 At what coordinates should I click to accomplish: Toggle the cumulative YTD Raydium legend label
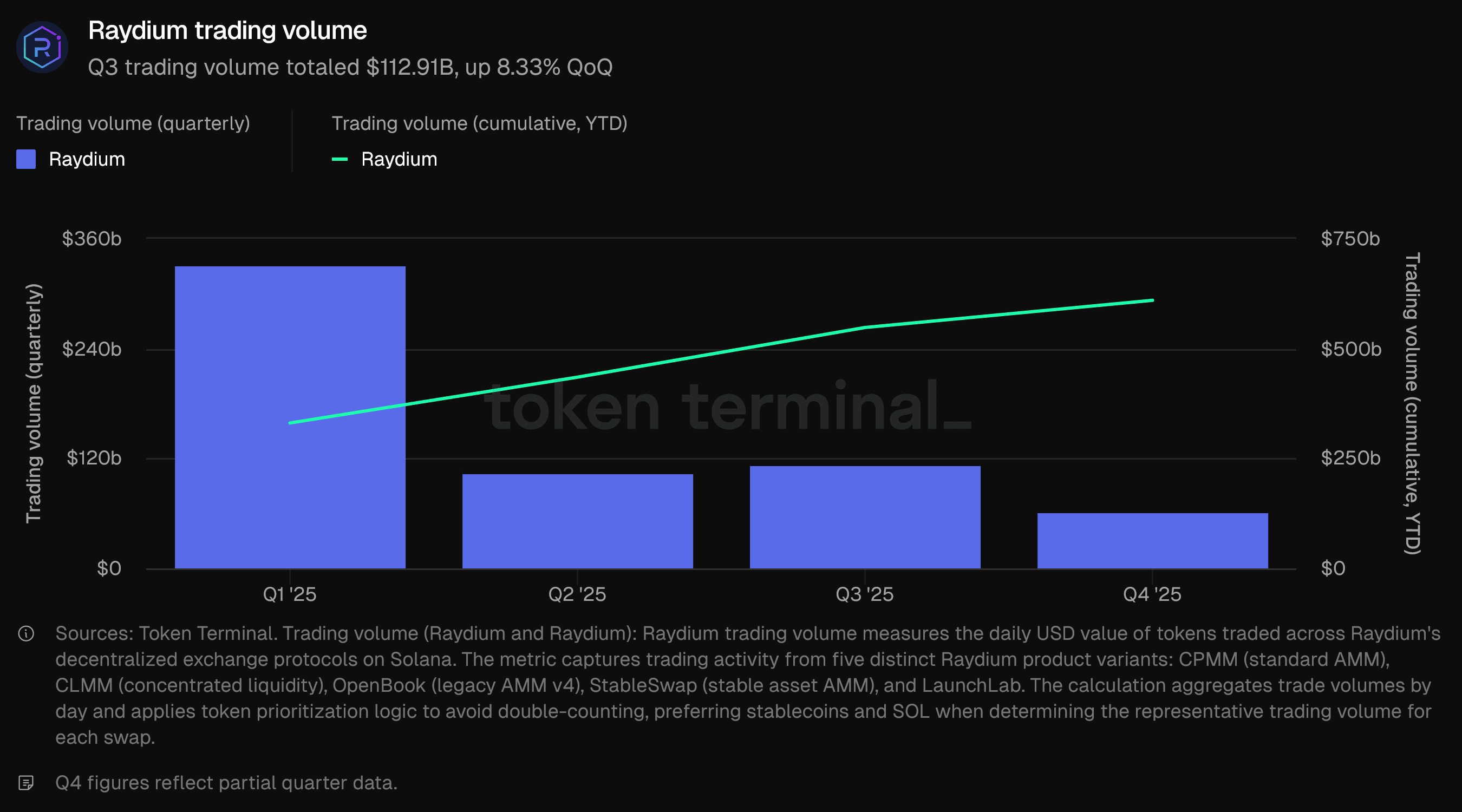pos(399,160)
